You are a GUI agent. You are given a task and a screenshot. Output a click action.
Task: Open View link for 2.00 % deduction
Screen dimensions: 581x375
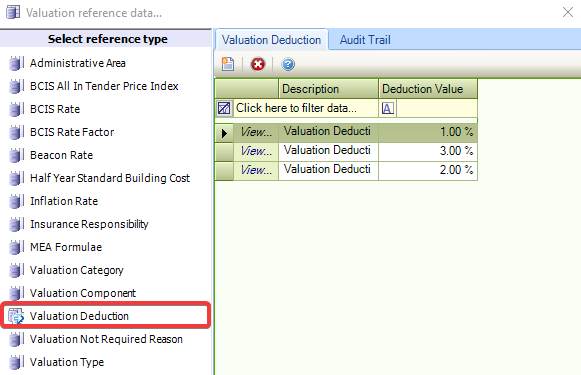256,170
